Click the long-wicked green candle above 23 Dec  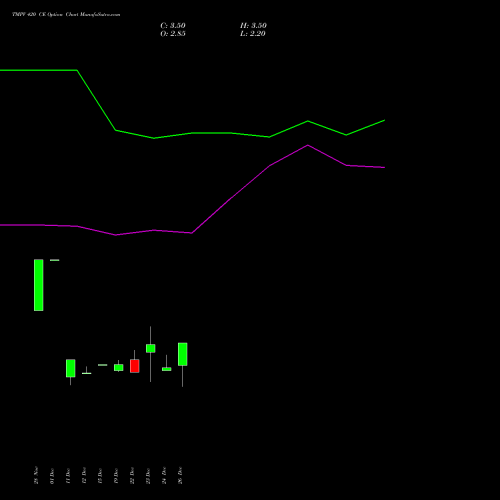pyautogui.click(x=151, y=348)
